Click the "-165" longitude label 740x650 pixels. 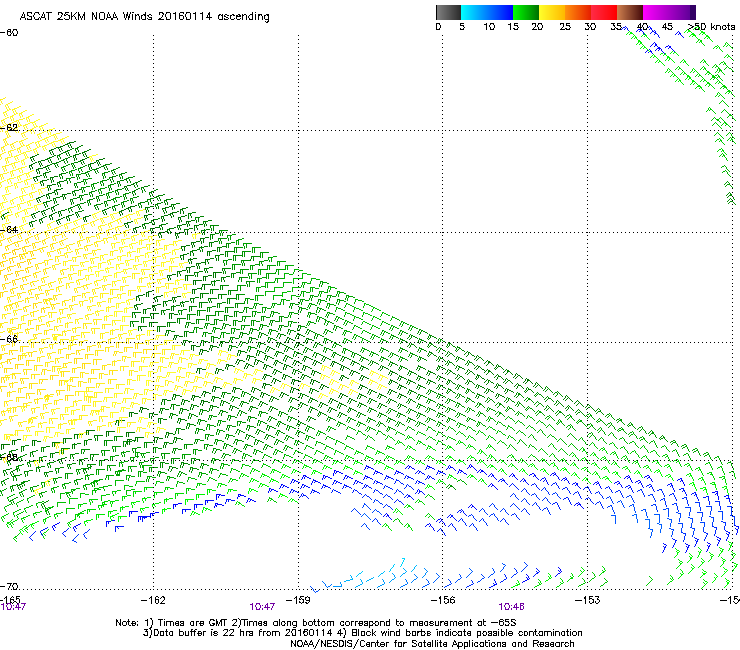[10, 600]
